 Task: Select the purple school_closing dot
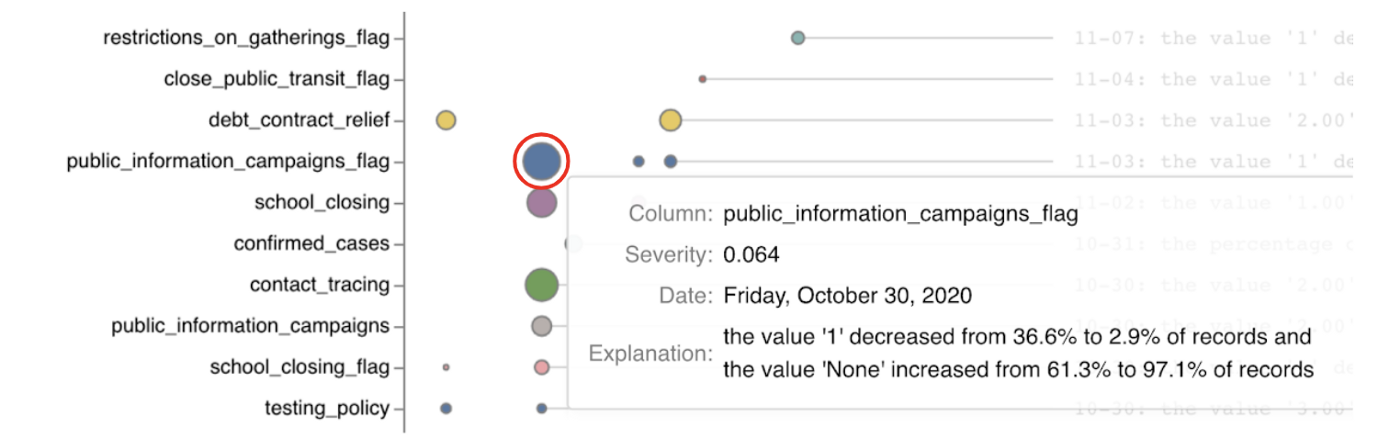pyautogui.click(x=541, y=203)
